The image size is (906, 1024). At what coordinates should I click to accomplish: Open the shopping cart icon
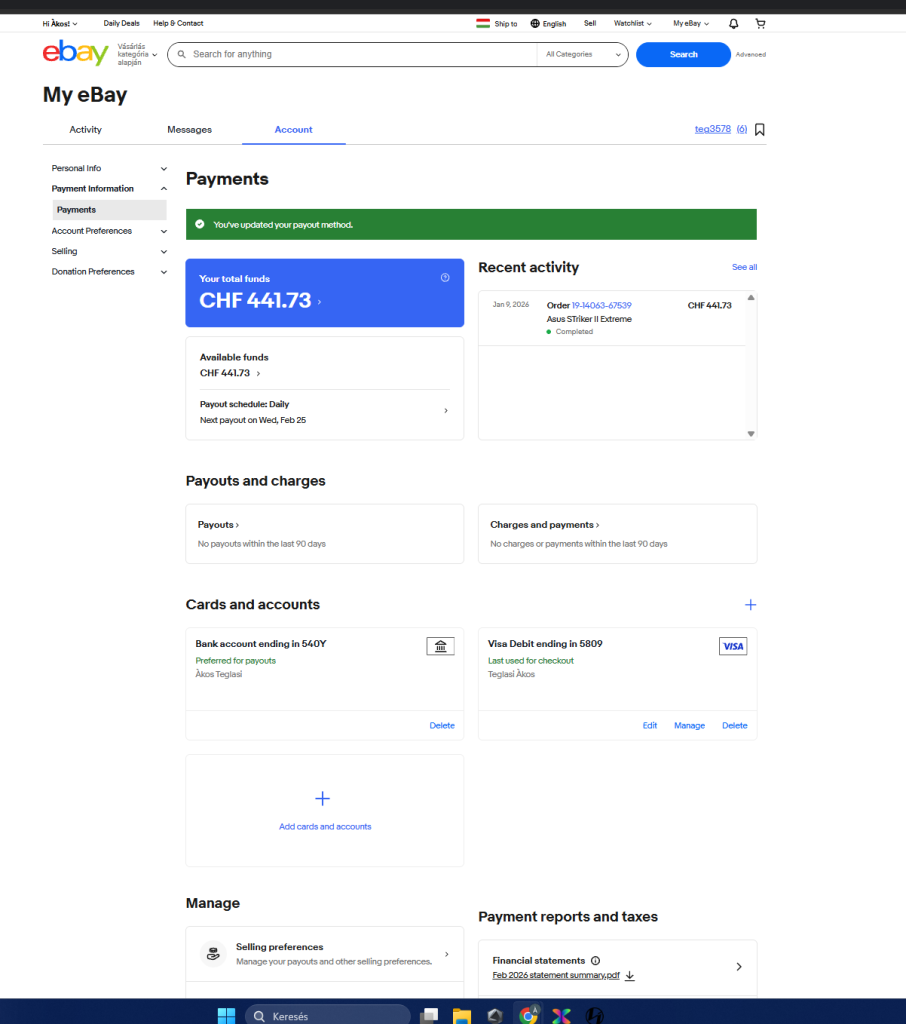pyautogui.click(x=760, y=23)
